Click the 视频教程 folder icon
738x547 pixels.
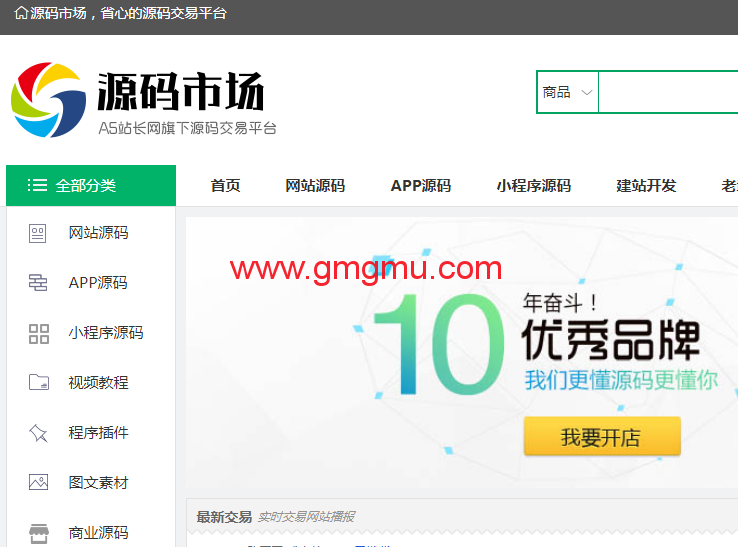(39, 382)
